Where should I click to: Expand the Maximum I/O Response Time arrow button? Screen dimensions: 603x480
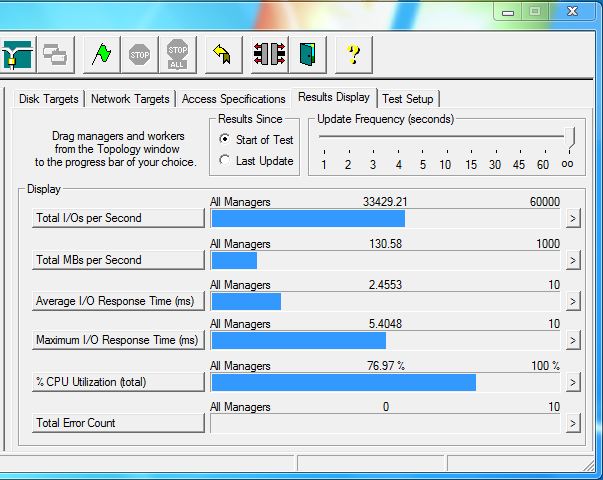[573, 340]
